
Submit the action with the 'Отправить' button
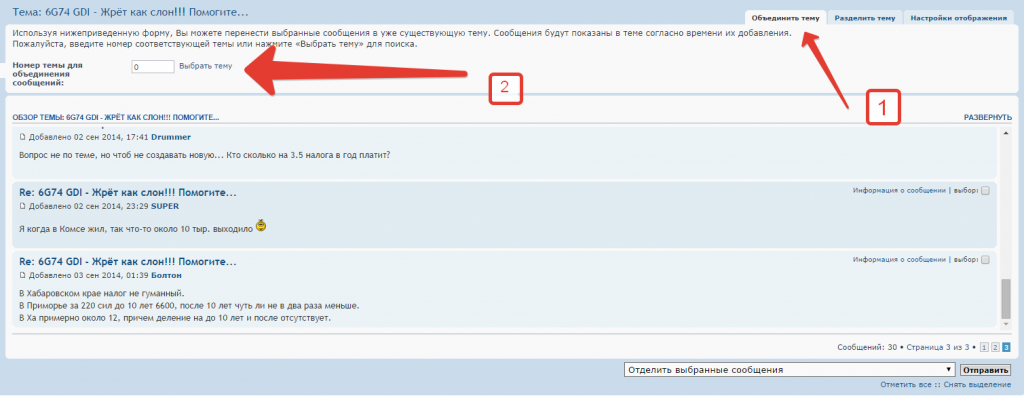[985, 370]
